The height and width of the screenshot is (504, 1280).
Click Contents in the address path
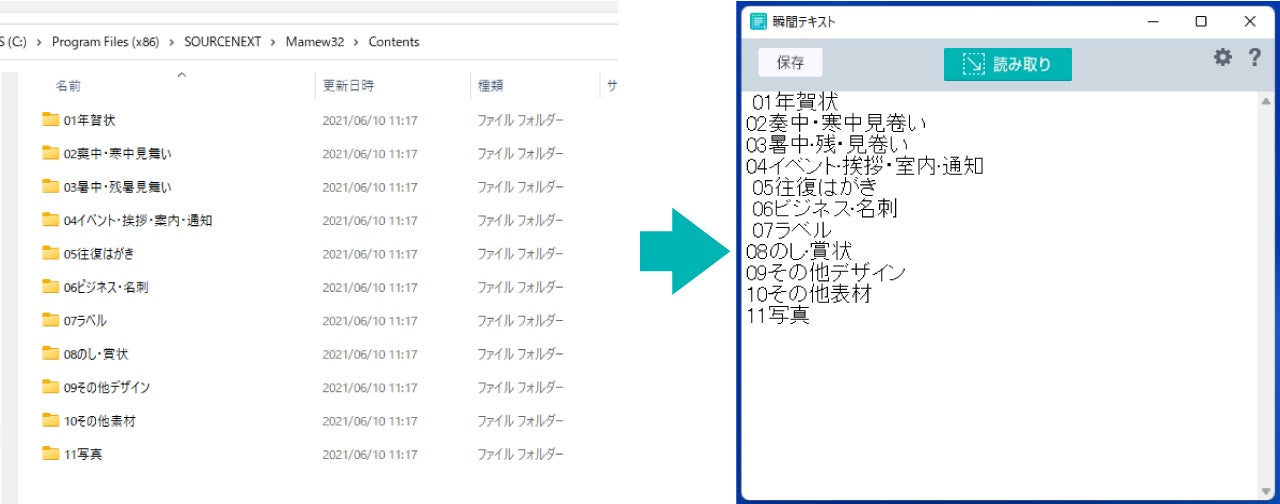[394, 42]
